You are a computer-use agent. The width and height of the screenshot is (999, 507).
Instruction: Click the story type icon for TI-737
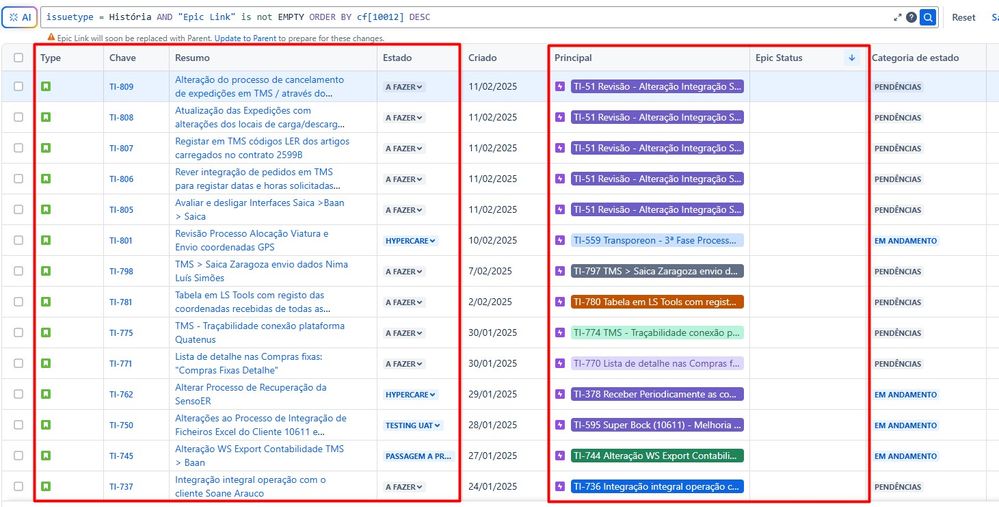point(46,486)
